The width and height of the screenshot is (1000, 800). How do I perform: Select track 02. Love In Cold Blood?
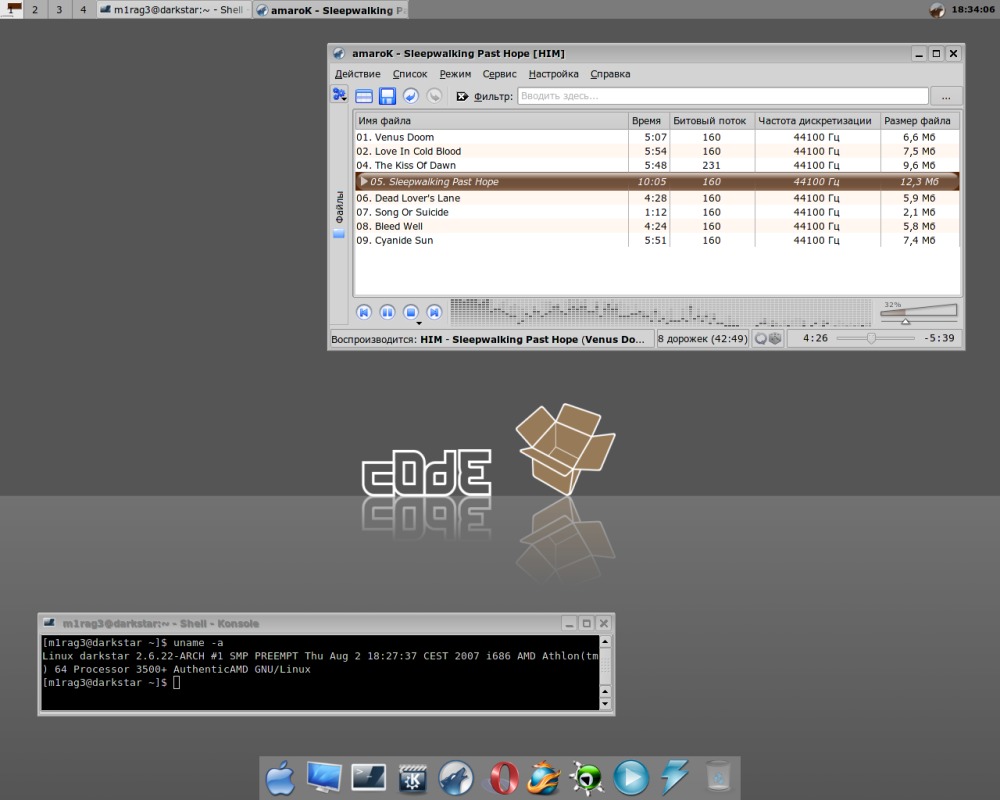tap(657, 151)
